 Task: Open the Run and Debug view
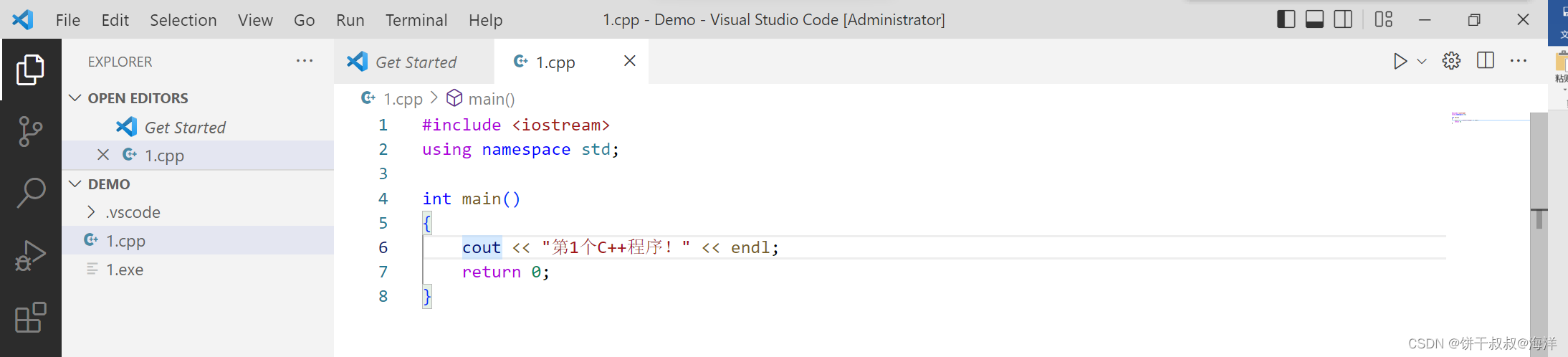pos(30,255)
